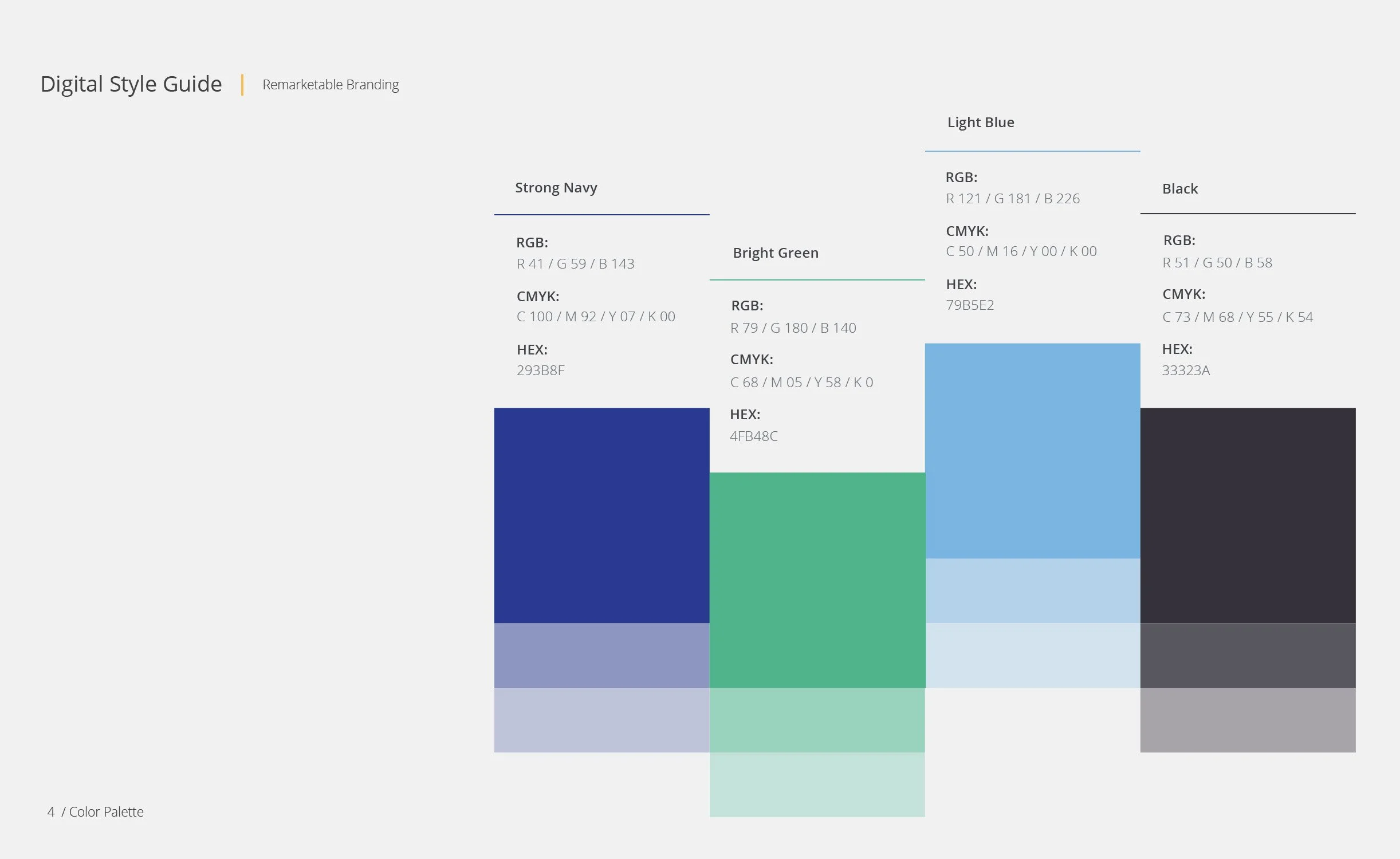This screenshot has width=1400, height=859.
Task: Click the 'Digital Style Guide' title
Action: [131, 84]
